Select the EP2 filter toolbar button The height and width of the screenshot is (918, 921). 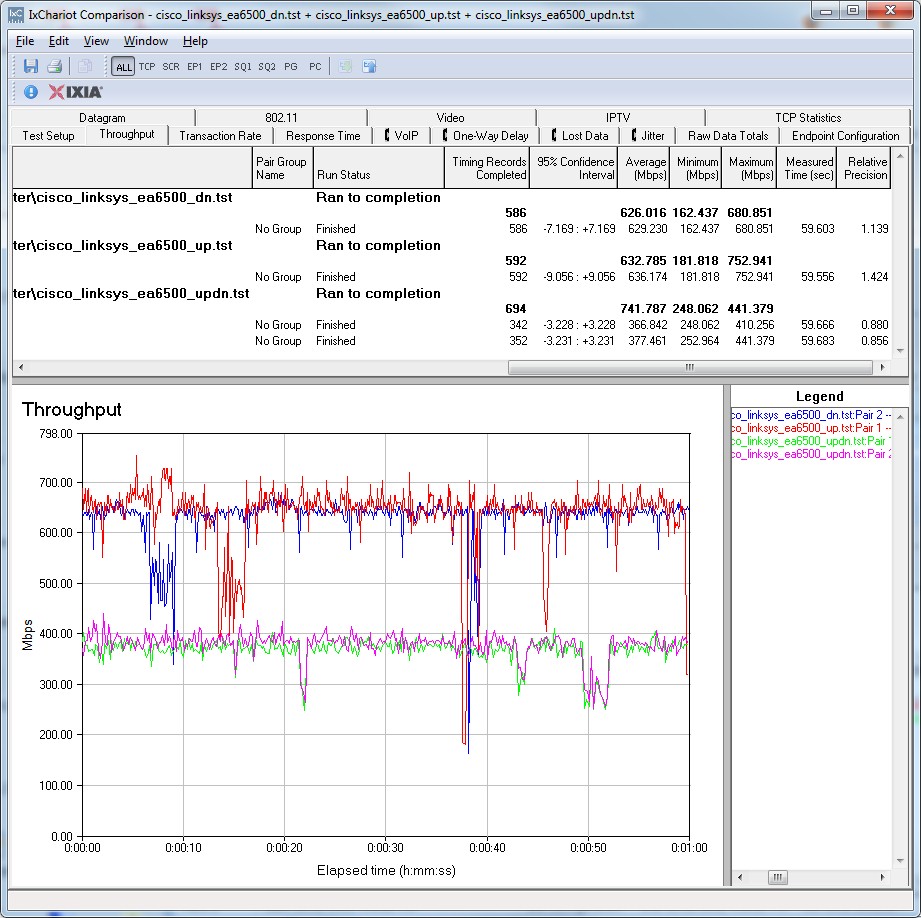(x=219, y=66)
